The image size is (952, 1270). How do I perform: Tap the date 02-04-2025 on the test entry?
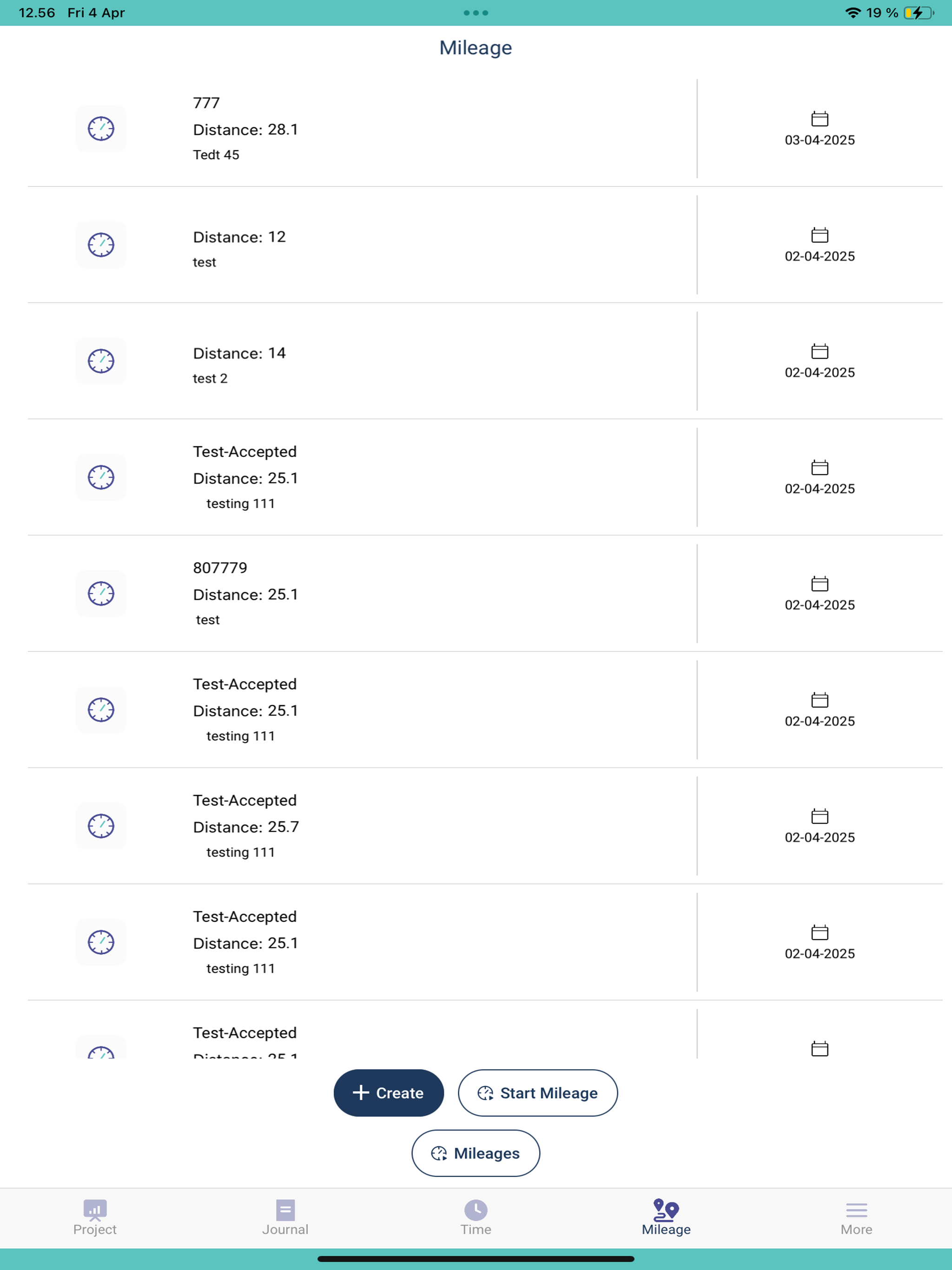pos(820,256)
